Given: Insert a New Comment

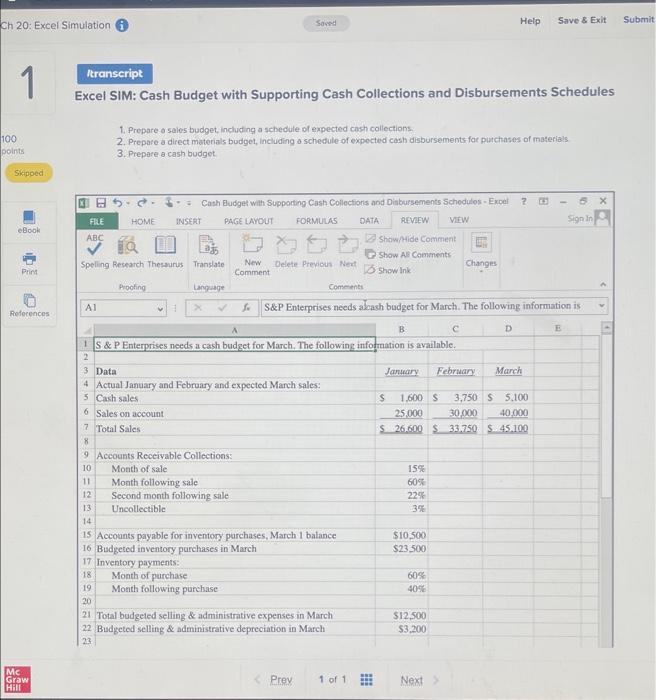Looking at the screenshot, I should (252, 255).
